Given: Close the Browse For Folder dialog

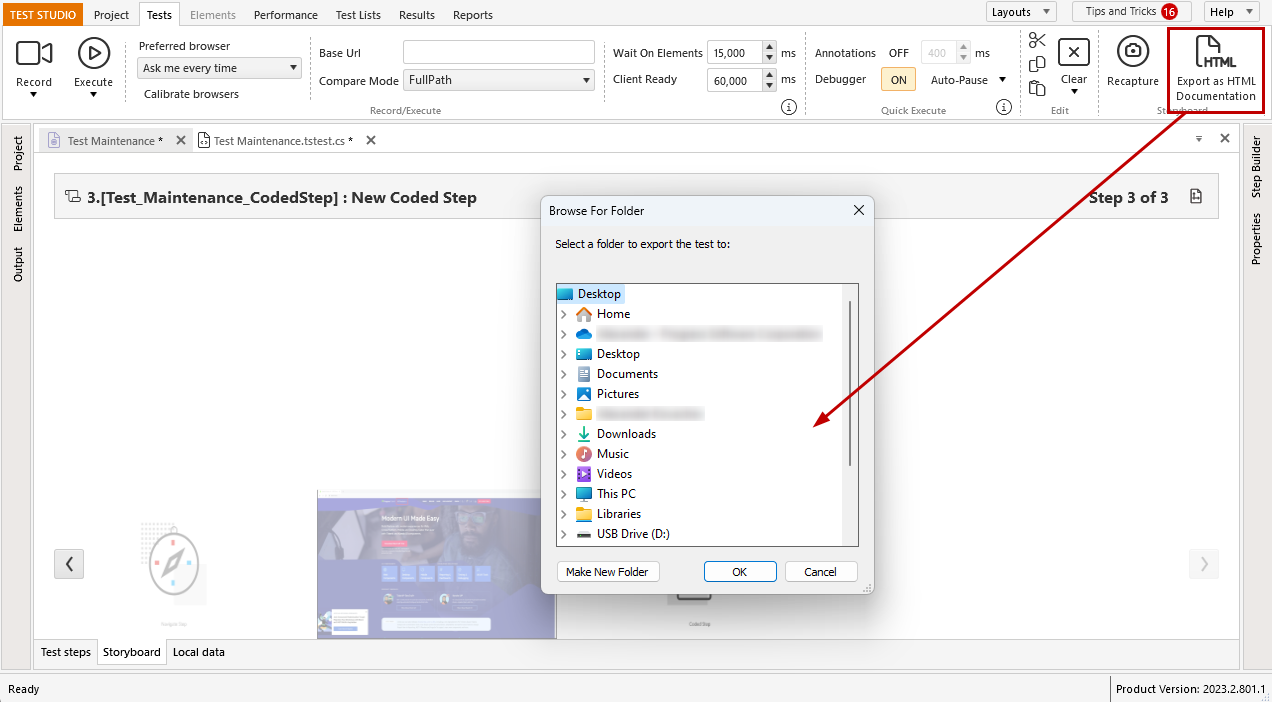Looking at the screenshot, I should pyautogui.click(x=858, y=211).
